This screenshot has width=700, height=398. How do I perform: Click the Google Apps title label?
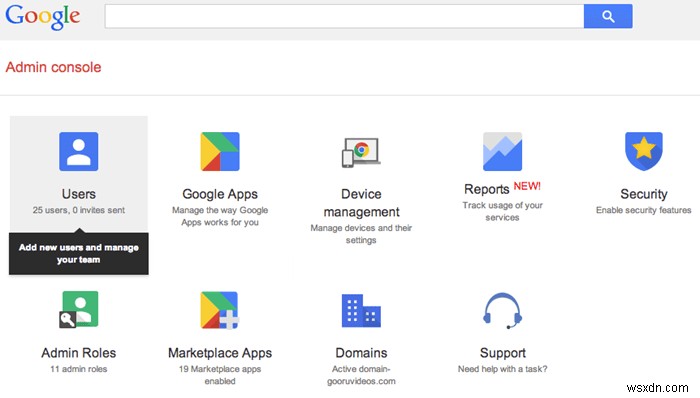point(220,195)
